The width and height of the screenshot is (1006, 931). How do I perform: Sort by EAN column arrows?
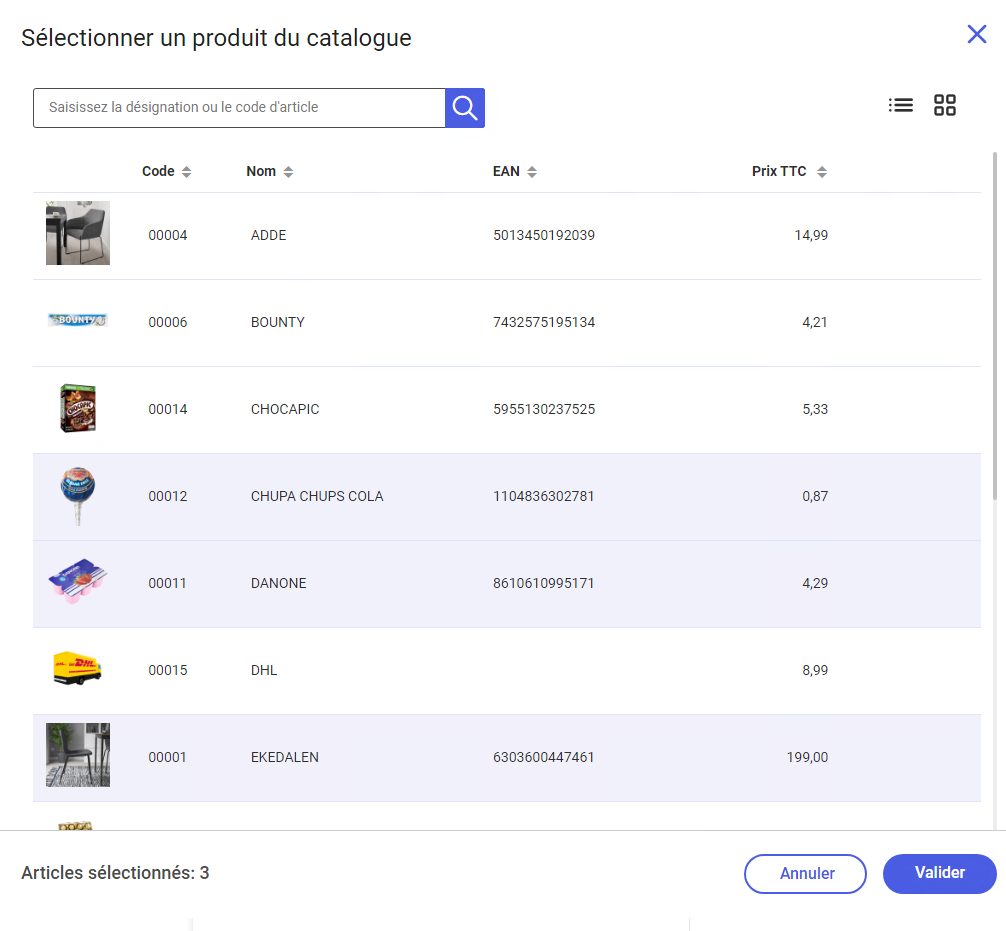(x=532, y=172)
